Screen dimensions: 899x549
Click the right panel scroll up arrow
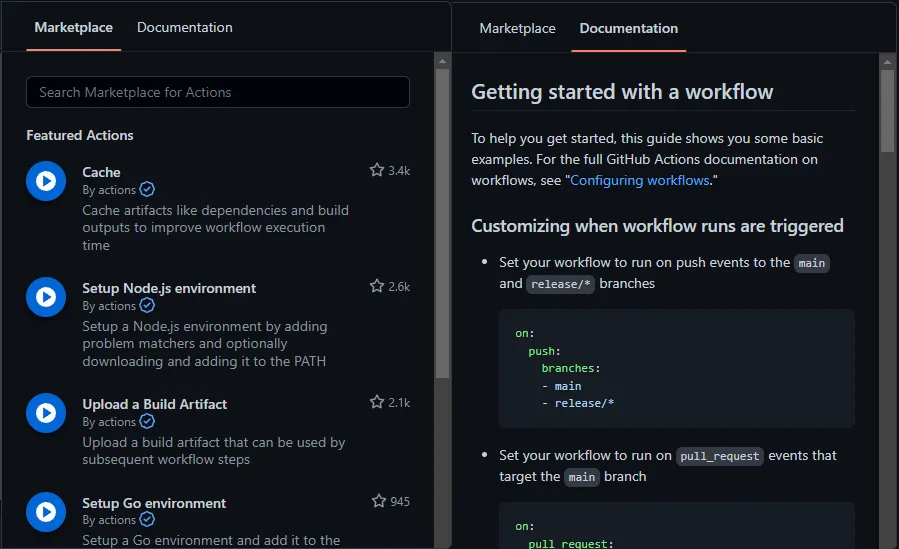(x=887, y=62)
